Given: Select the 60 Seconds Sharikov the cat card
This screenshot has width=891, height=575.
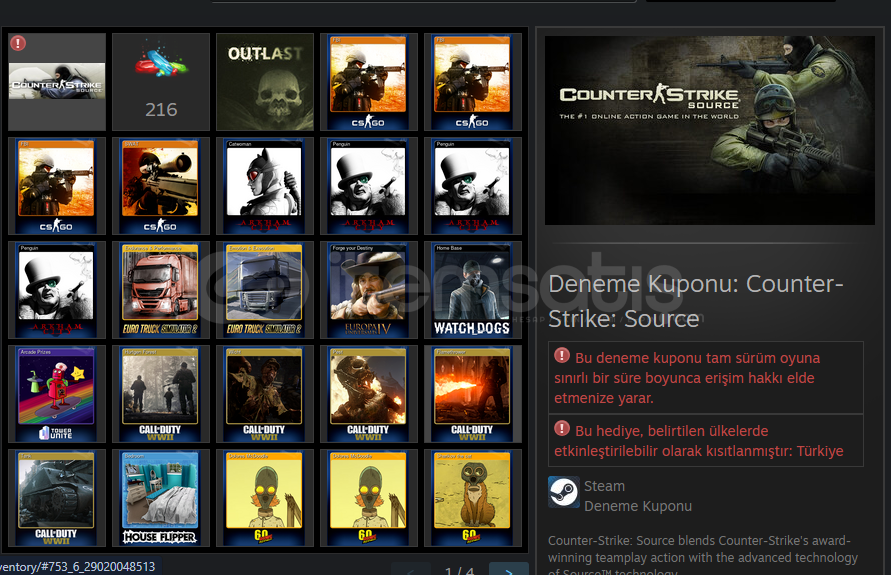Looking at the screenshot, I should point(473,498).
